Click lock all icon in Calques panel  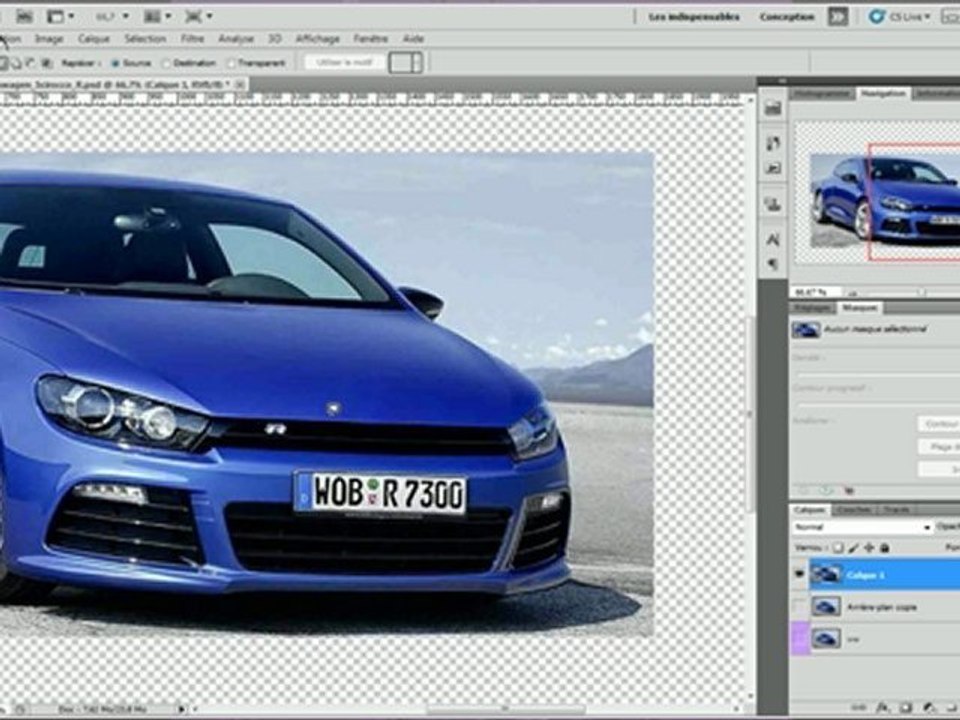(884, 548)
